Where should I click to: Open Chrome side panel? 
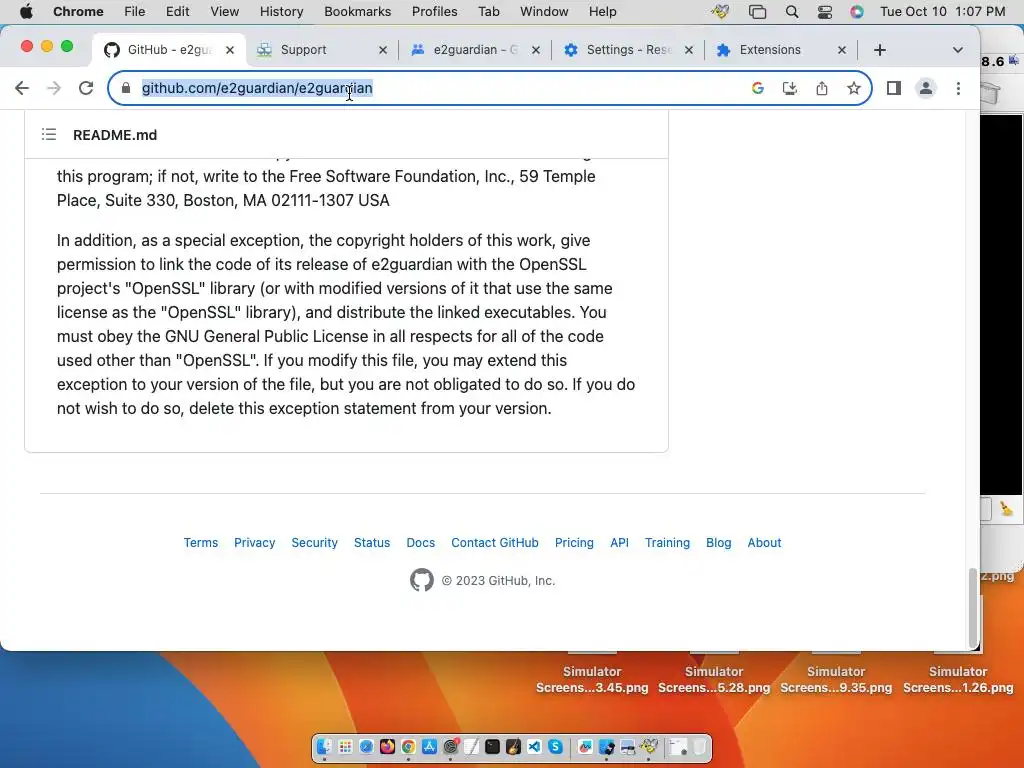pyautogui.click(x=894, y=88)
